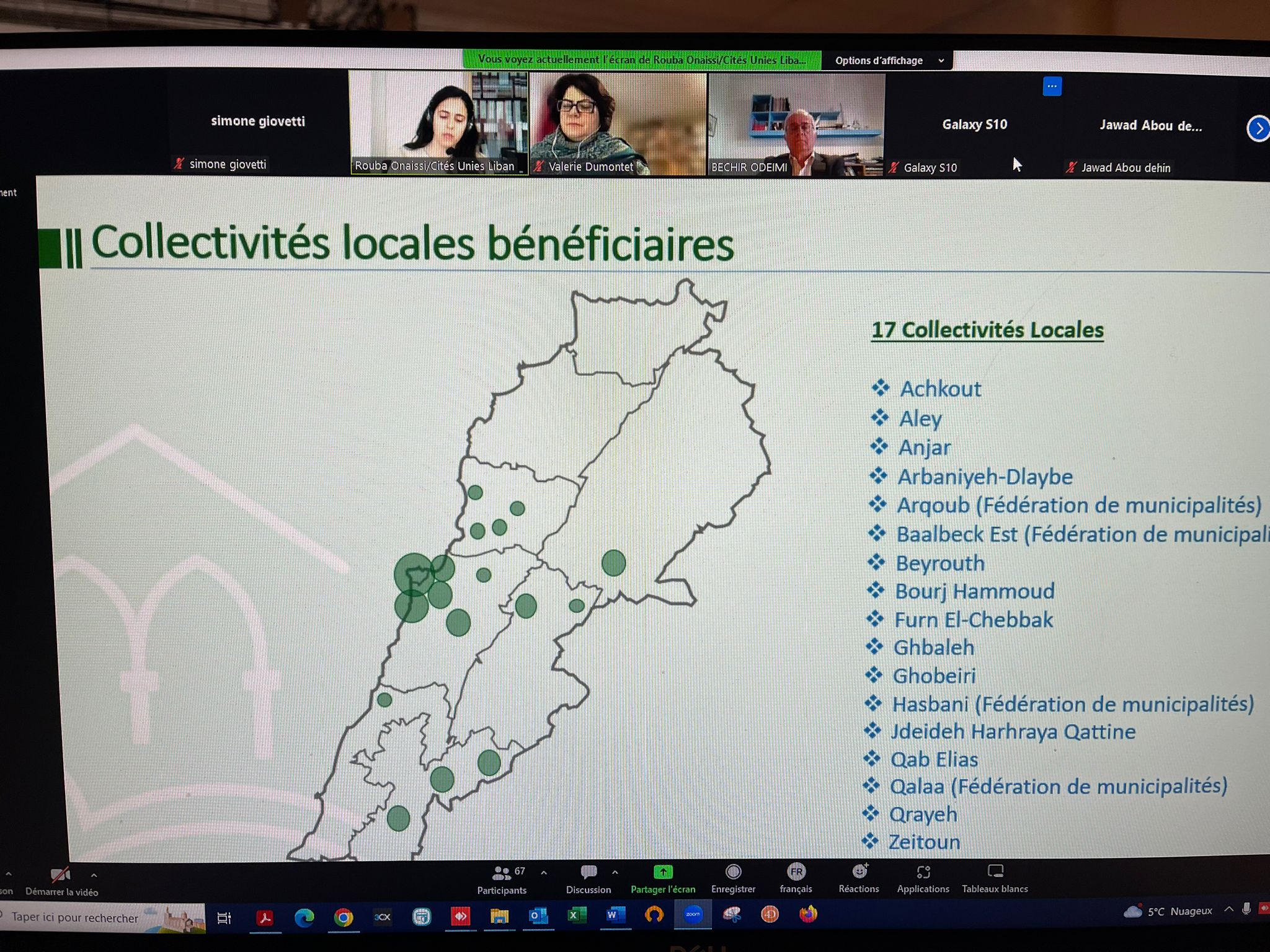The image size is (1270, 952).
Task: Open the Applications panel
Action: 923,873
